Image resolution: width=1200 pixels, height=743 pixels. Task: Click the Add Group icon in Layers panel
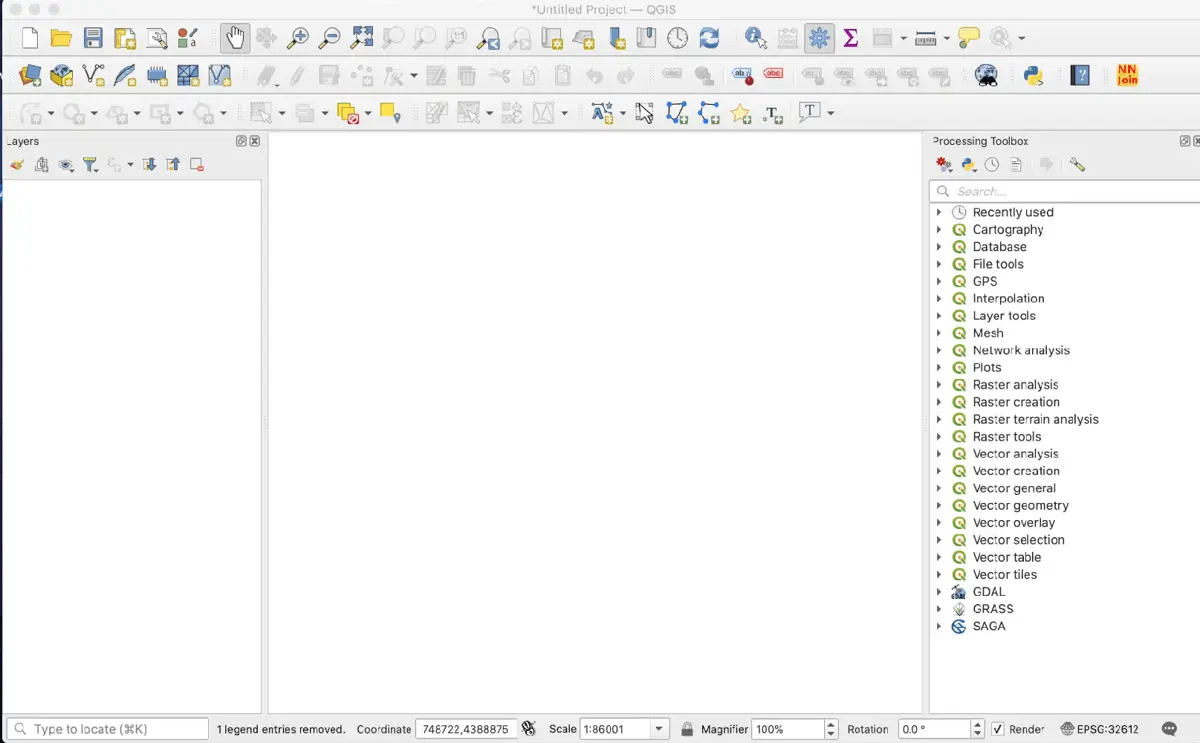(x=41, y=165)
